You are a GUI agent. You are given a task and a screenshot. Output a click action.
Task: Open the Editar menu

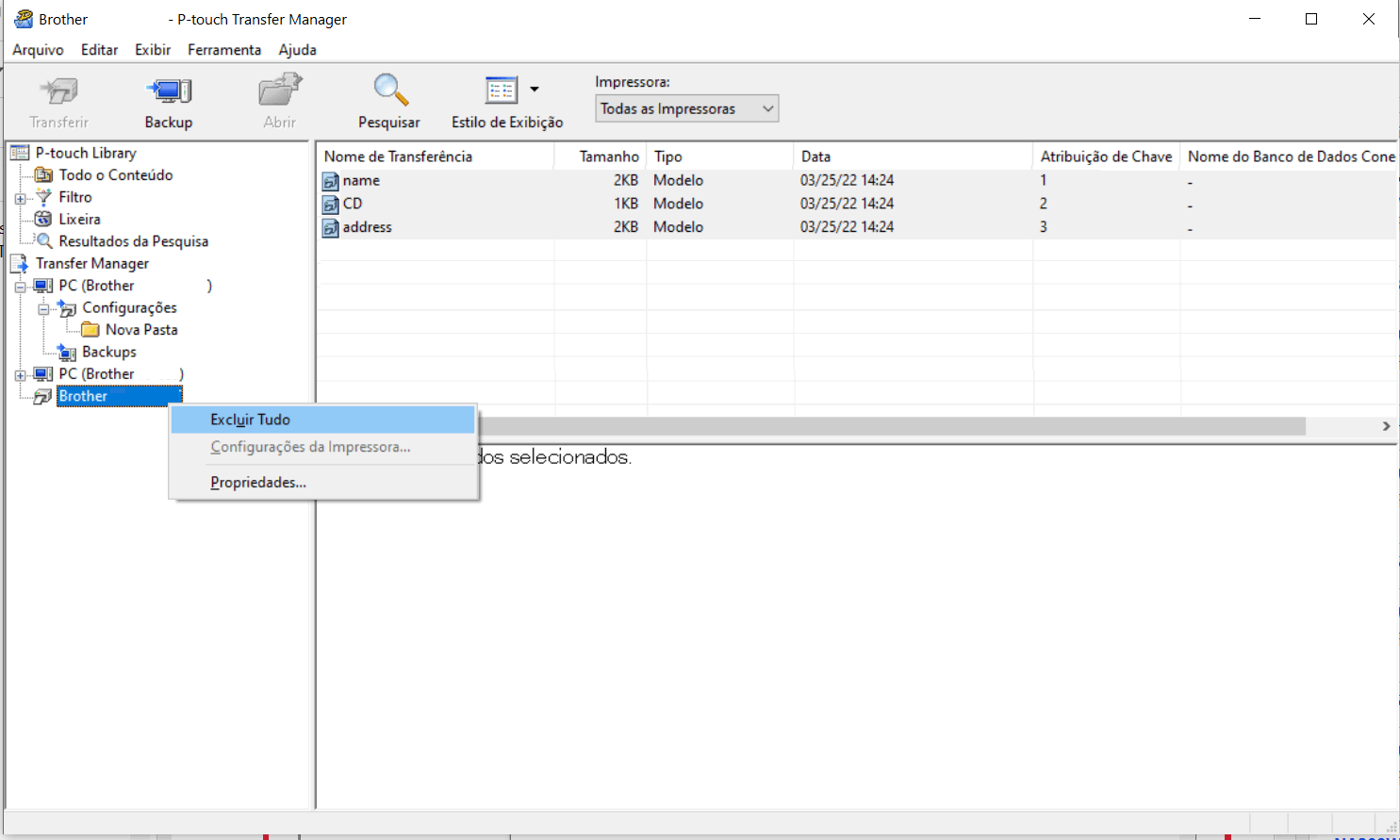[x=99, y=50]
